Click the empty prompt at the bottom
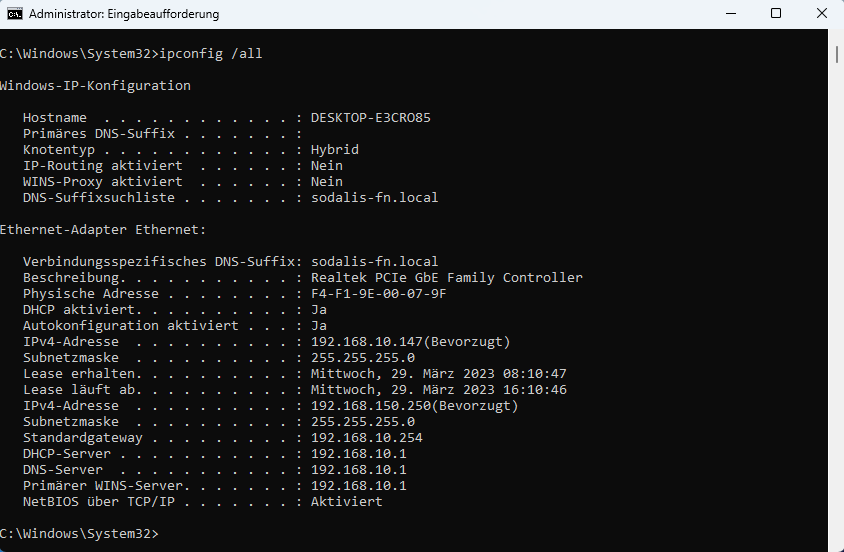The image size is (844, 552). click(x=80, y=534)
